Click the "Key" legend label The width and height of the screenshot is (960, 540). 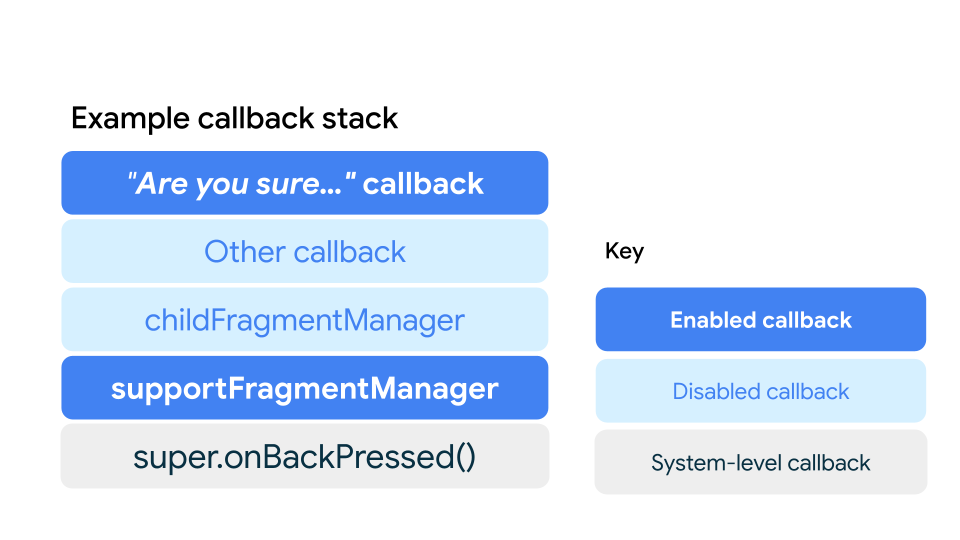624,251
